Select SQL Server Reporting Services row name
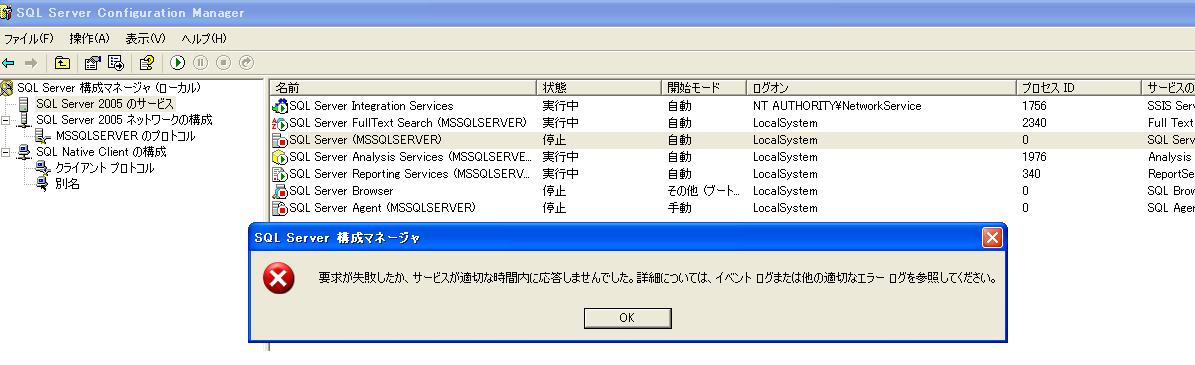The height and width of the screenshot is (365, 1195). 411,174
